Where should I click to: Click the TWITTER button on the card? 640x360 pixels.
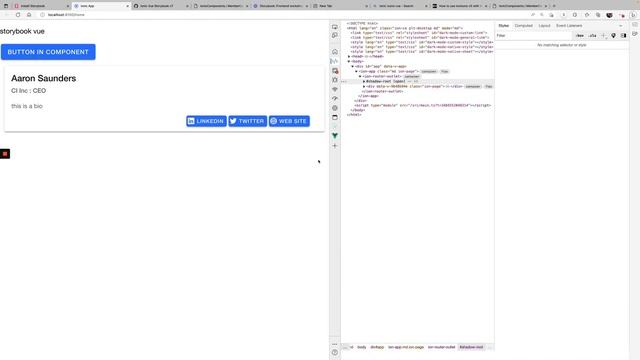click(248, 121)
